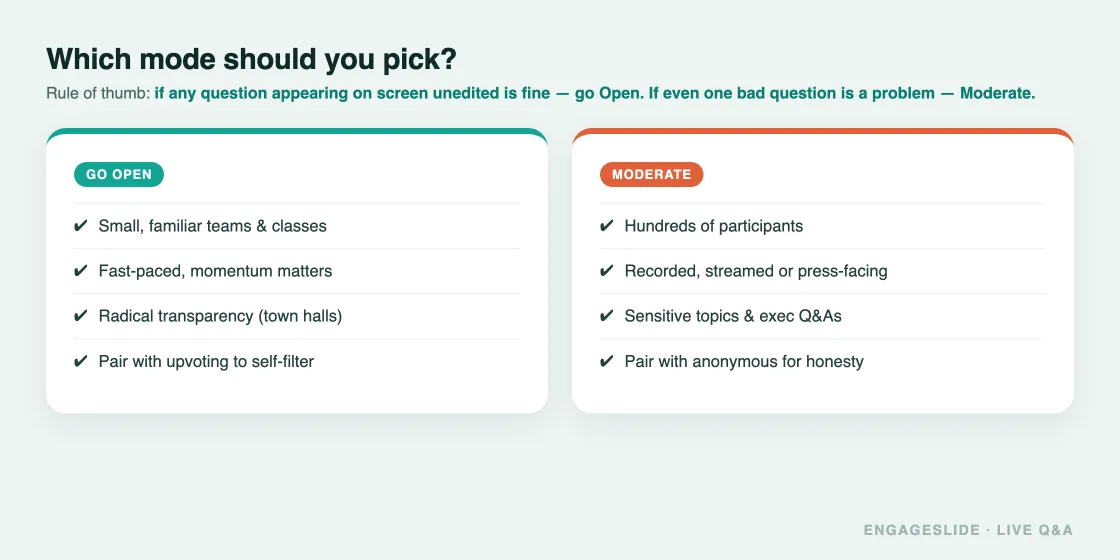The image size is (1120, 560).
Task: Click the ENGAGESLIDE · LIVE Q&A footer label
Action: click(968, 530)
